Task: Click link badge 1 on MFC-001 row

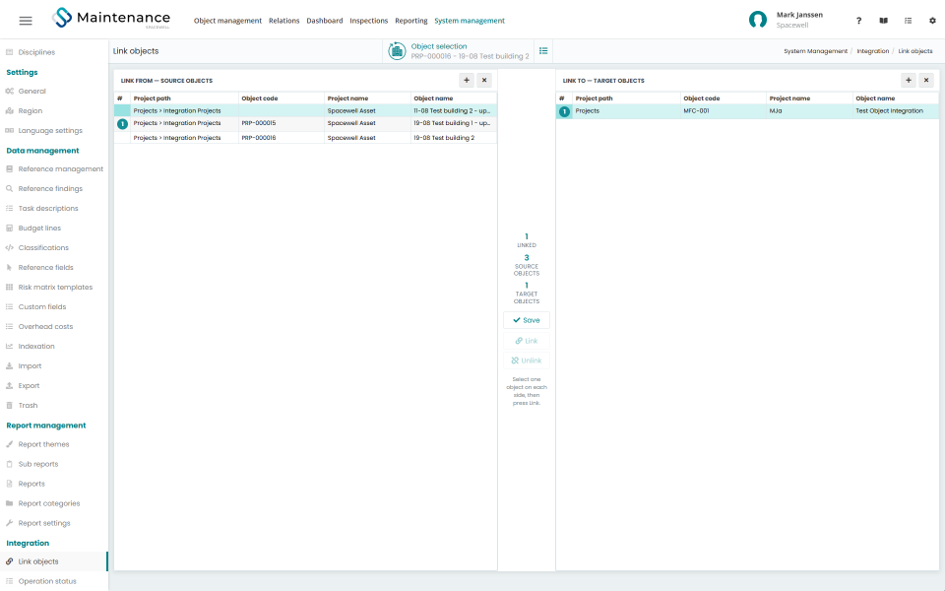Action: click(x=564, y=111)
